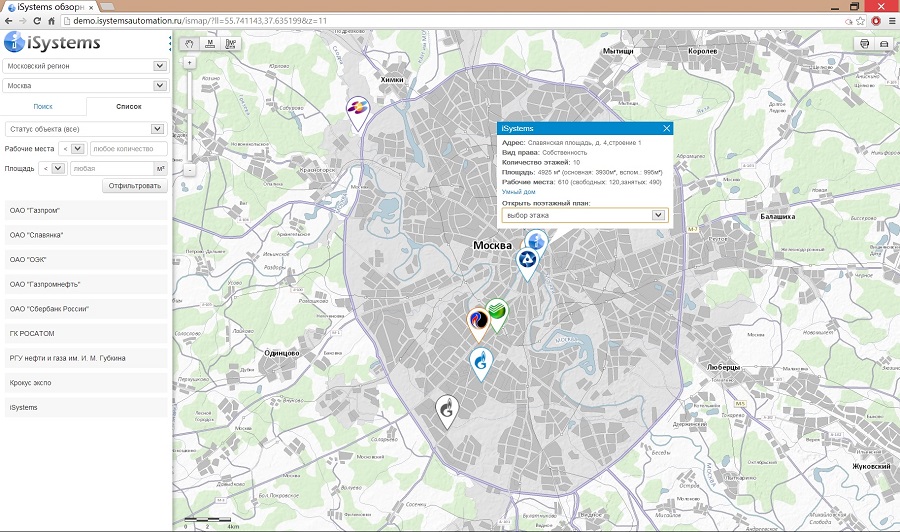
Task: Close the iSystems info popup
Action: (x=666, y=129)
